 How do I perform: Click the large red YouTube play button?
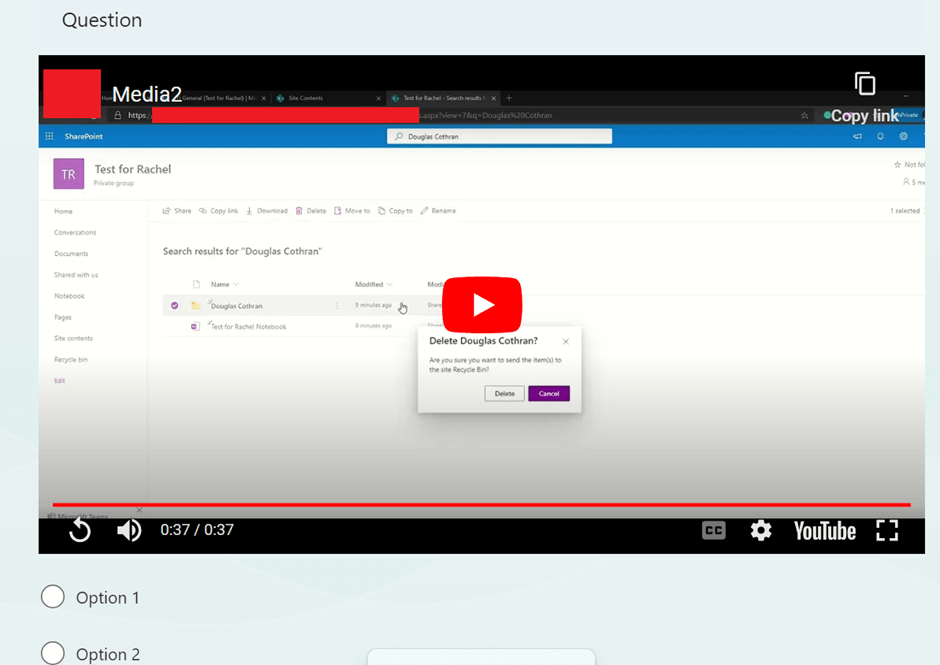[482, 305]
